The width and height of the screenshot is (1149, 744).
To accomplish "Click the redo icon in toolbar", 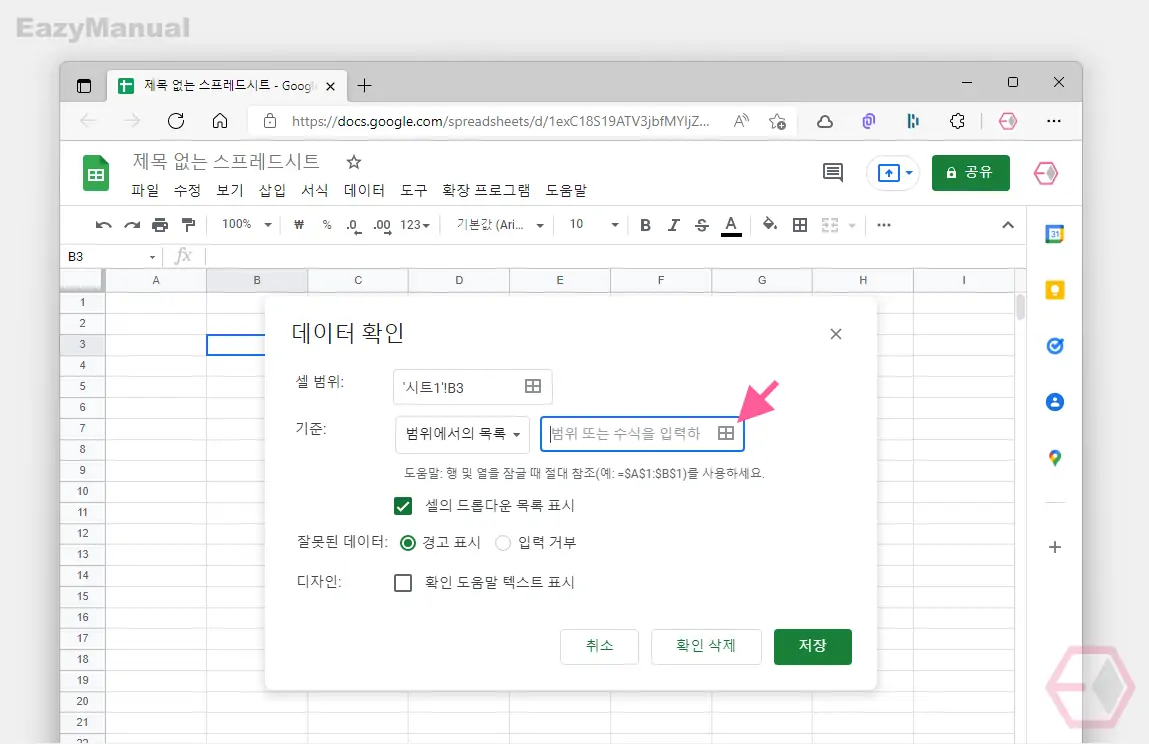I will (x=132, y=225).
